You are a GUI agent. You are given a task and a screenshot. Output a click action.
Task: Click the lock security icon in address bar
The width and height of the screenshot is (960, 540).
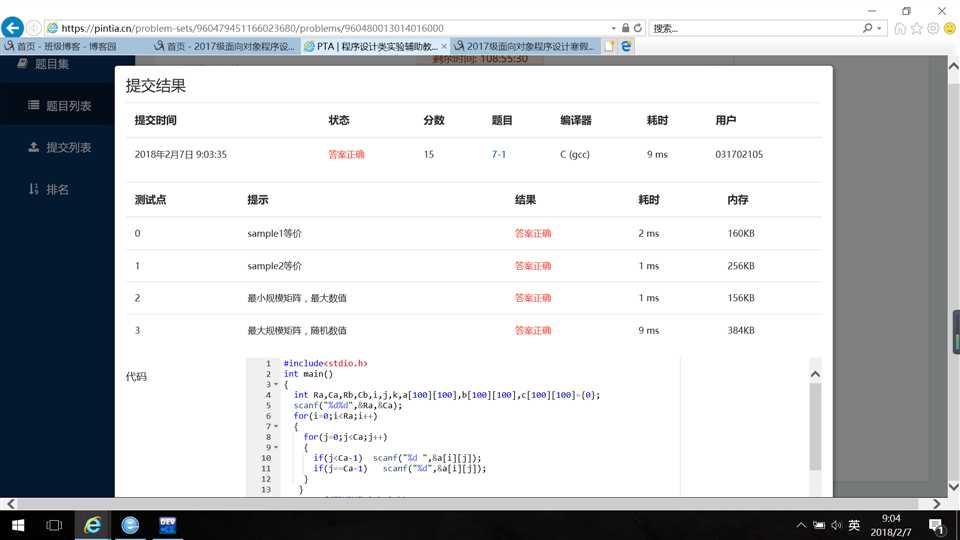625,28
